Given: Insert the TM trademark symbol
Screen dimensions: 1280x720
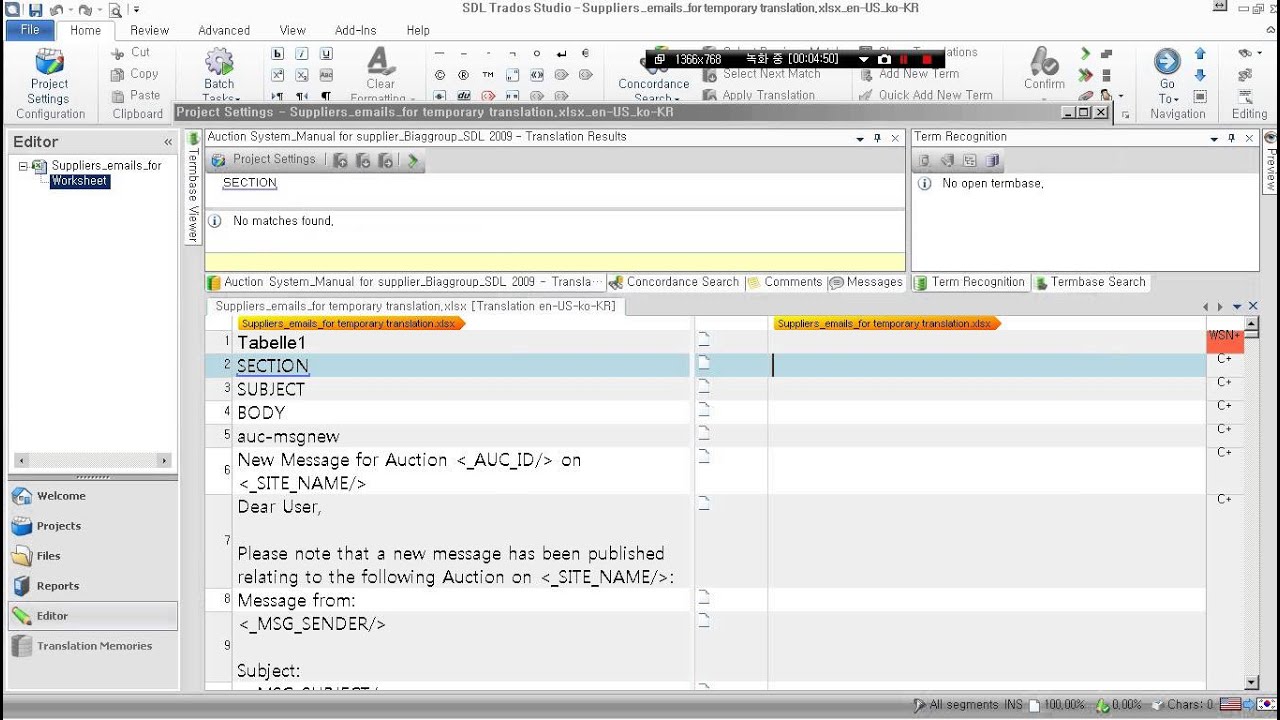Looking at the screenshot, I should (x=488, y=75).
